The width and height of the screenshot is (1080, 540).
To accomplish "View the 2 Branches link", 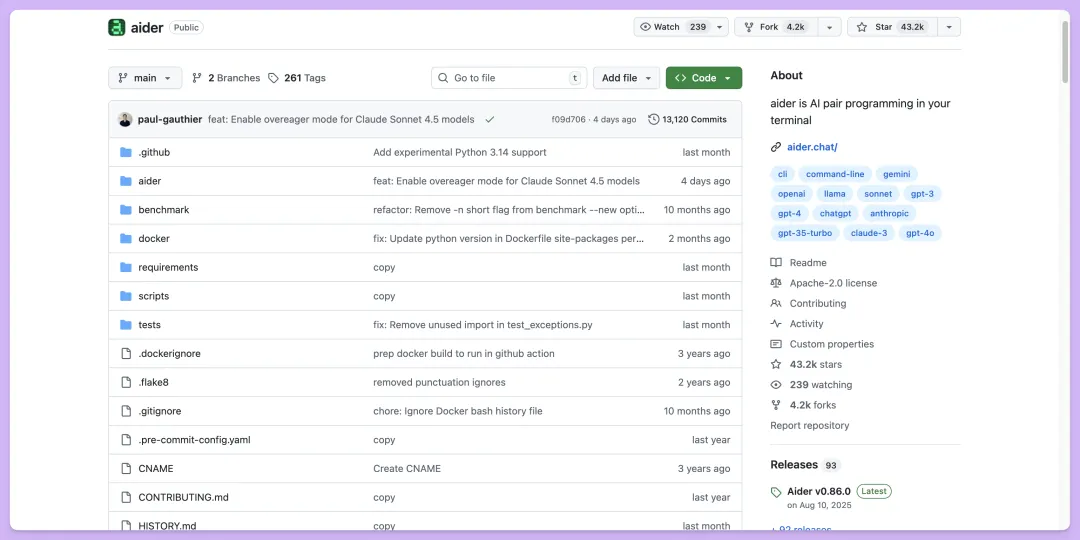I will tap(226, 78).
